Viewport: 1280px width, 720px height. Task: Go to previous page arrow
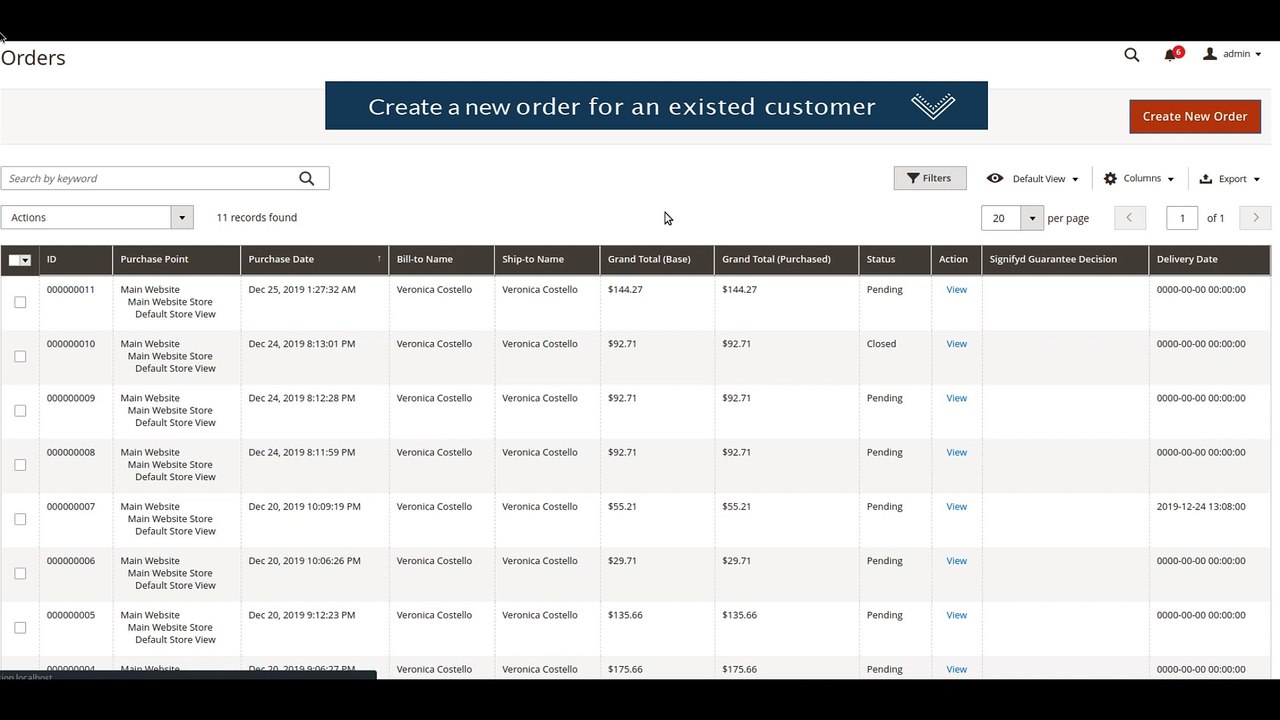click(x=1130, y=218)
